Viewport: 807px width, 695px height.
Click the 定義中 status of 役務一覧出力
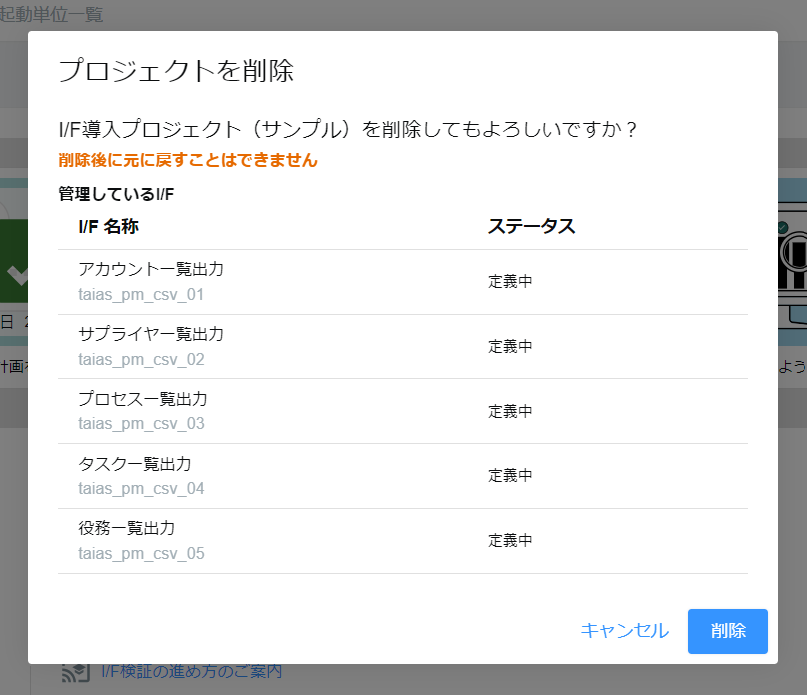(510, 540)
